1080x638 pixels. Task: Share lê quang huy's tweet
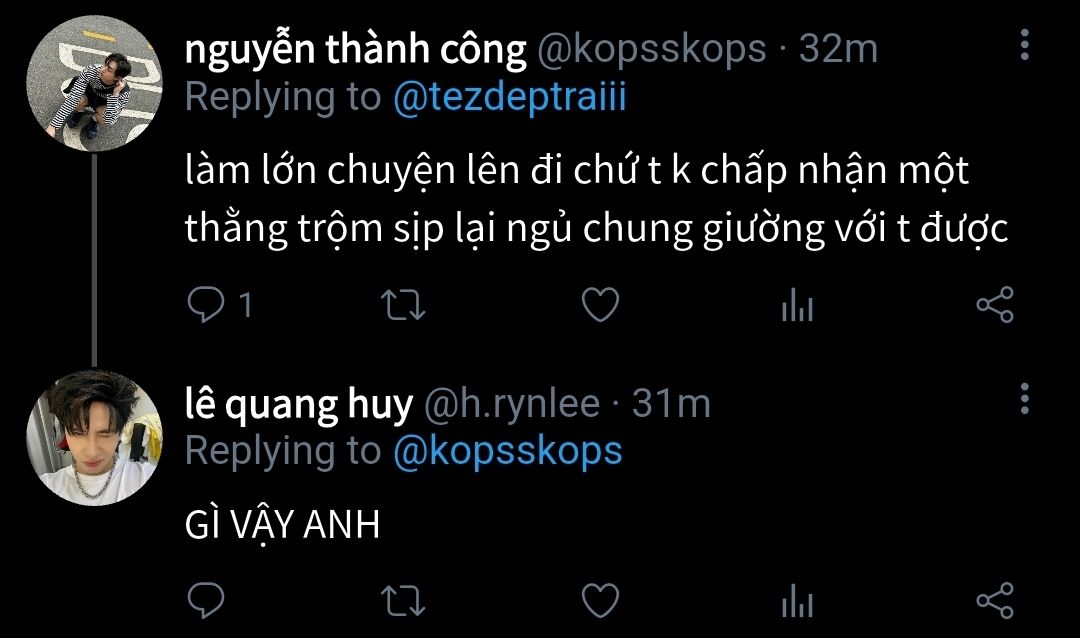[x=995, y=600]
